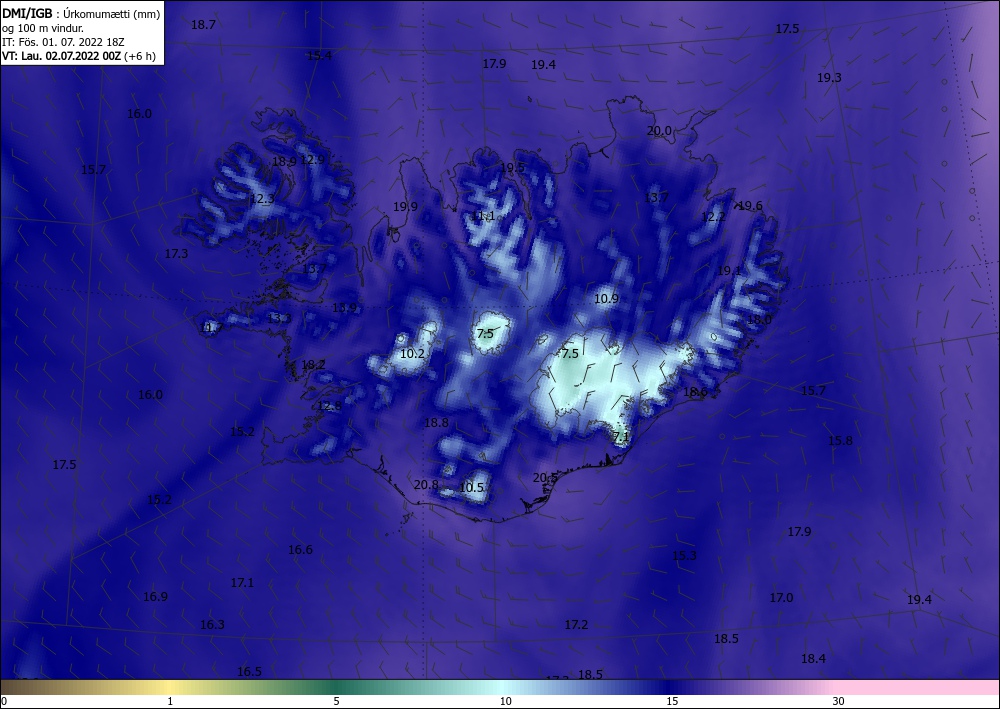
Task: Pick the 11.1 value label
Action: coord(483,216)
